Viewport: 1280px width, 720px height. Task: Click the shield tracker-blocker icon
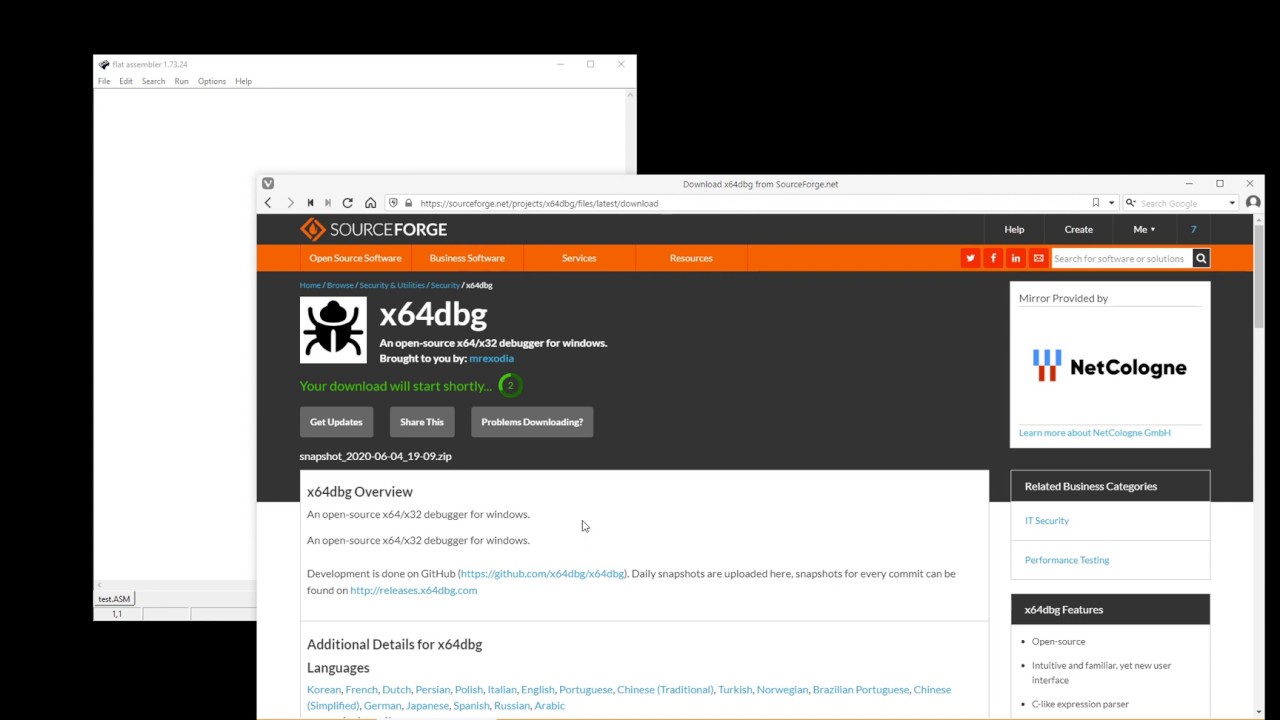[393, 203]
